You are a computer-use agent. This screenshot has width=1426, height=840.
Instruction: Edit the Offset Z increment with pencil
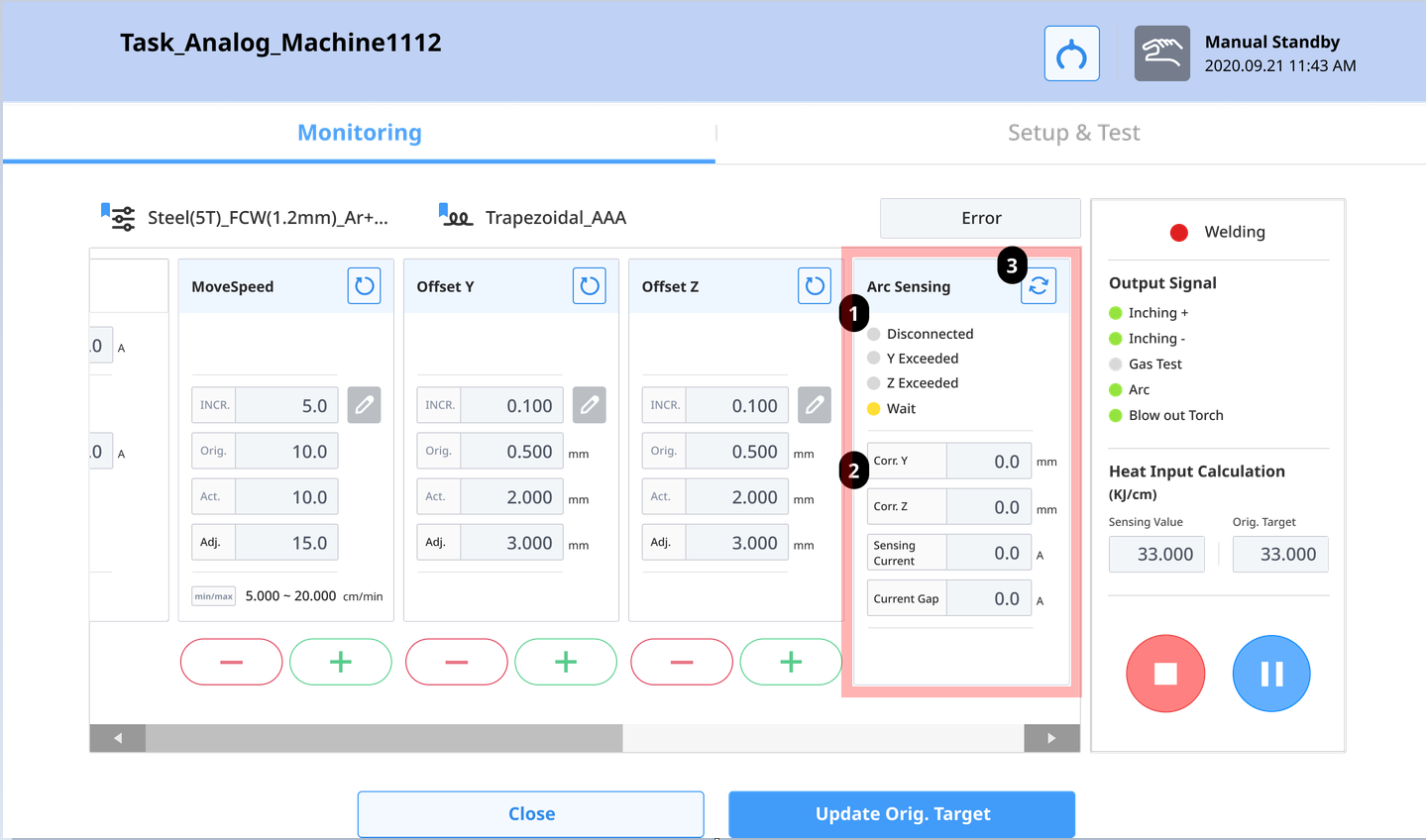coord(815,405)
